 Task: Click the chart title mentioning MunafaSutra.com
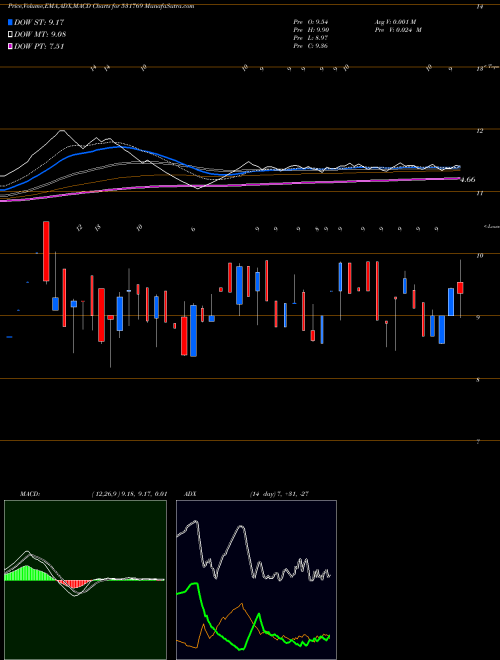(101, 6)
